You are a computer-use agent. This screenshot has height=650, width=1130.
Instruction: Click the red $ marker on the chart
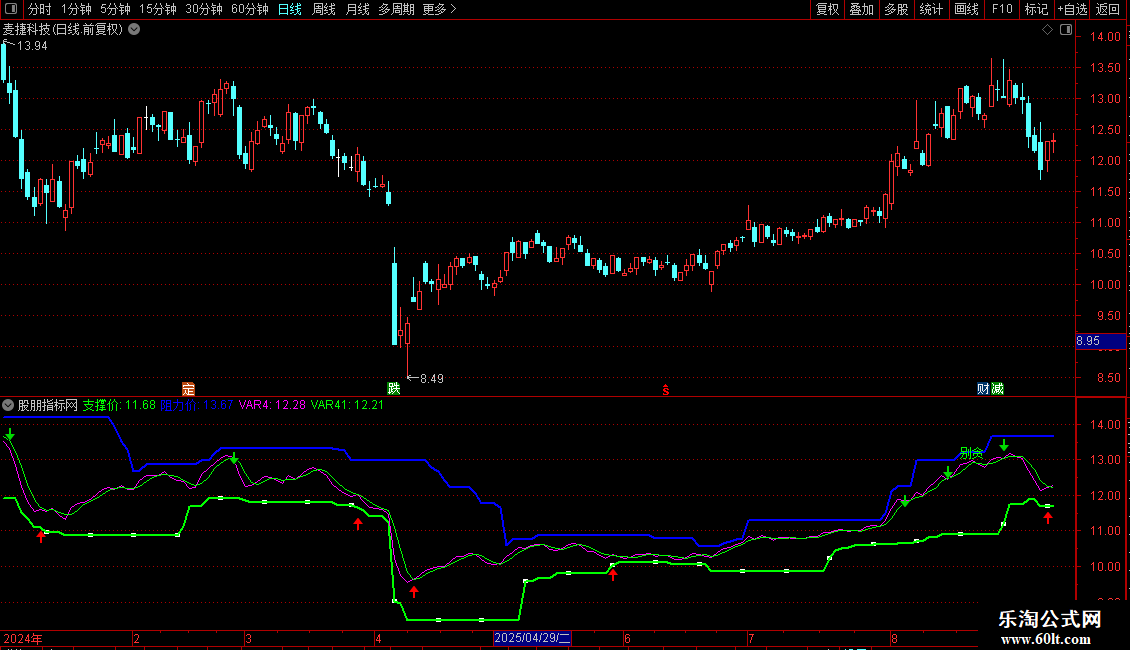tap(666, 390)
